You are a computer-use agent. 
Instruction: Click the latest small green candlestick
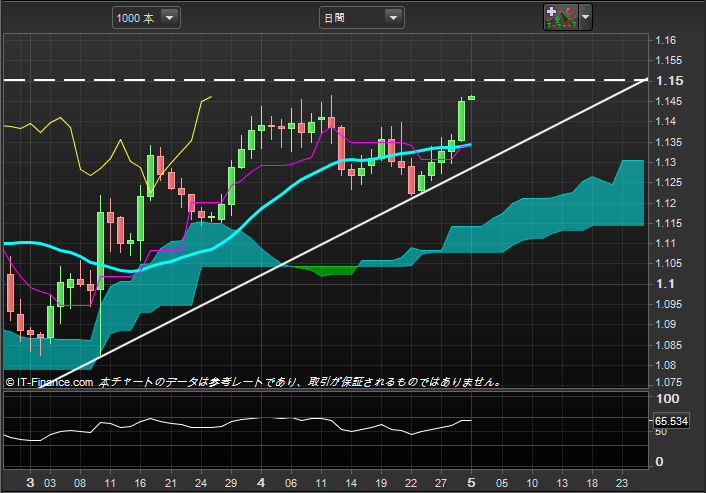click(x=471, y=98)
